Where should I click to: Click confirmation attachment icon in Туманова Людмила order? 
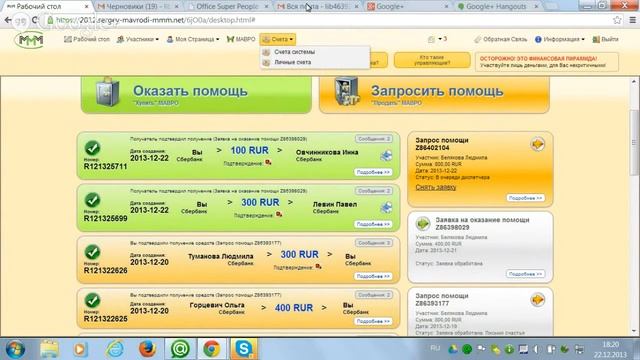318,267
